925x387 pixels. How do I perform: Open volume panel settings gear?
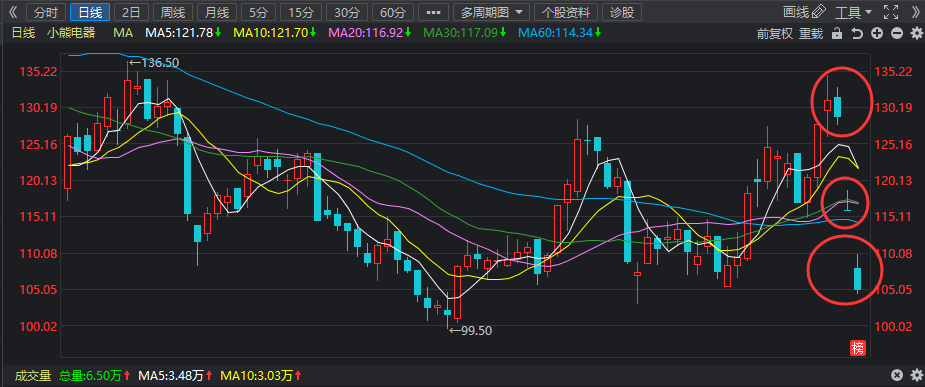[x=916, y=375]
